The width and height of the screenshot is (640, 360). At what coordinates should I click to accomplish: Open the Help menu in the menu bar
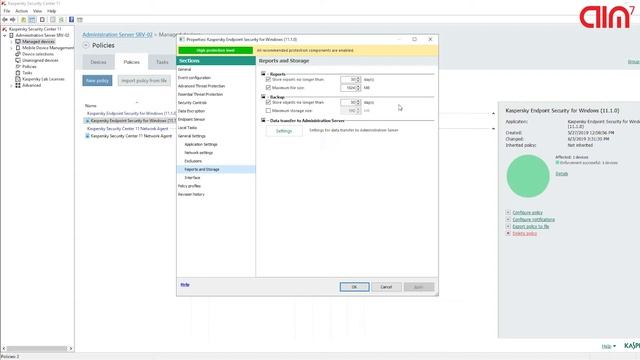coord(51,11)
